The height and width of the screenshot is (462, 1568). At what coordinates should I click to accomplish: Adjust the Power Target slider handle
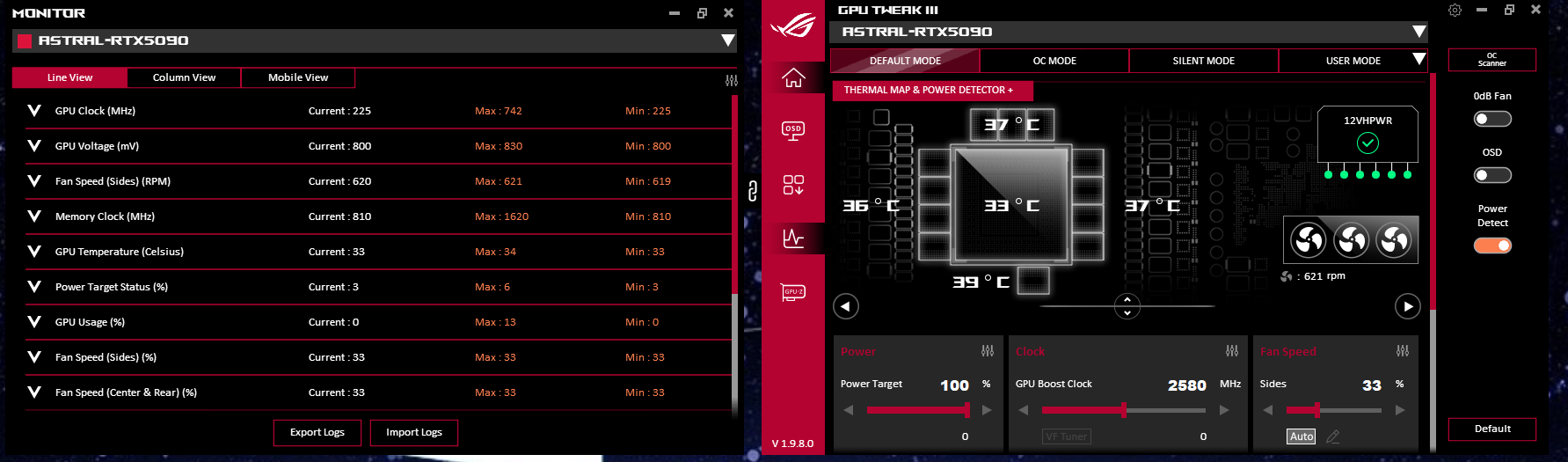(x=967, y=410)
